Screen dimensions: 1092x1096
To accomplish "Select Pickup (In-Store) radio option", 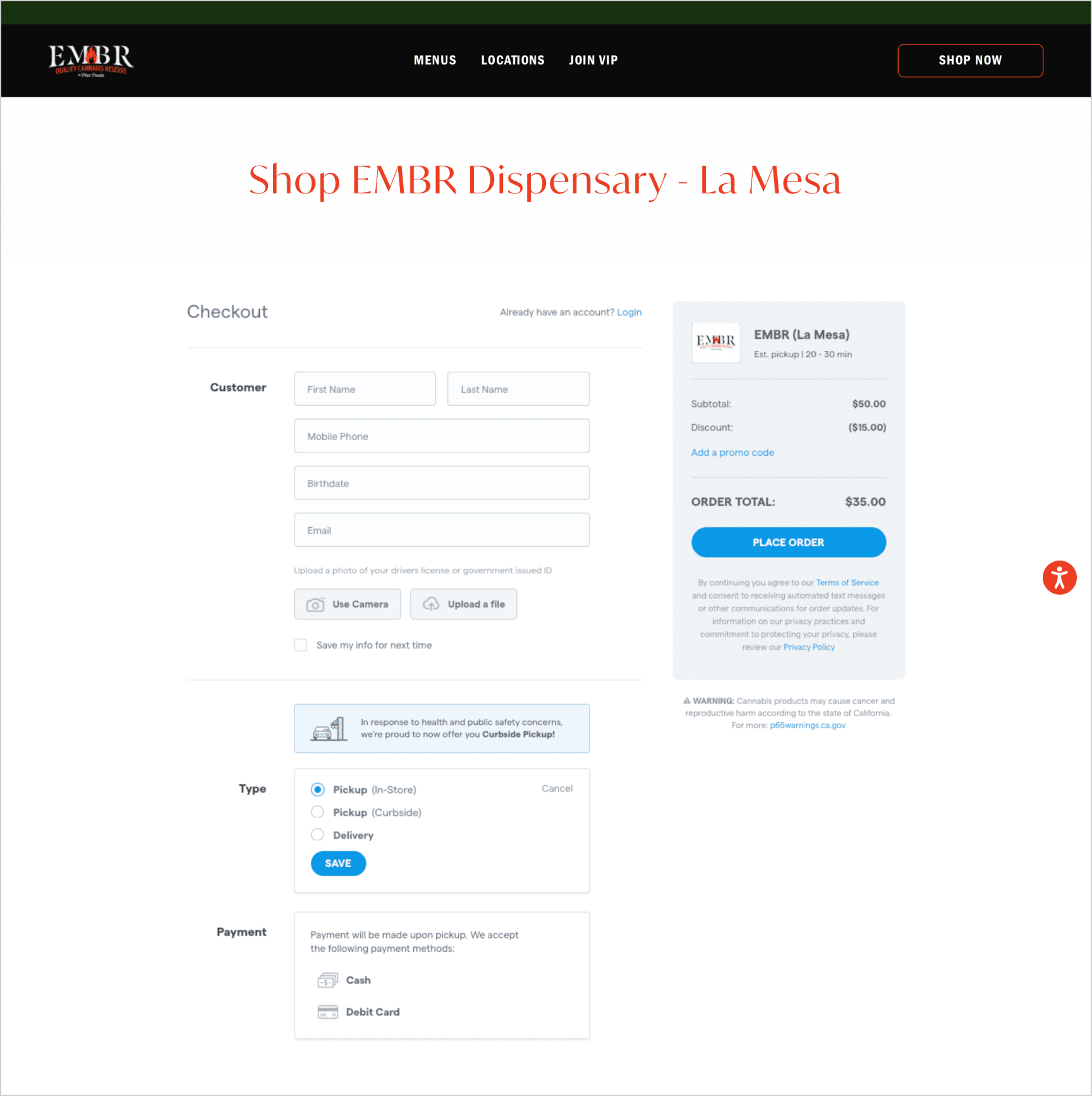I will click(x=317, y=789).
